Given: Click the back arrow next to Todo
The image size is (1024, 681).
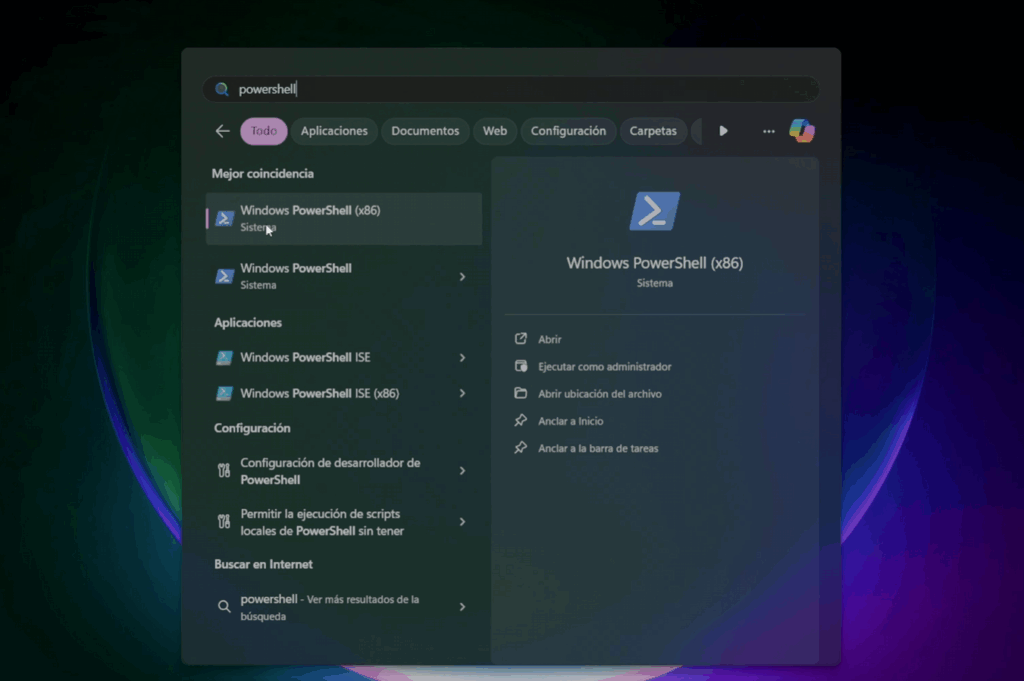Looking at the screenshot, I should (223, 131).
